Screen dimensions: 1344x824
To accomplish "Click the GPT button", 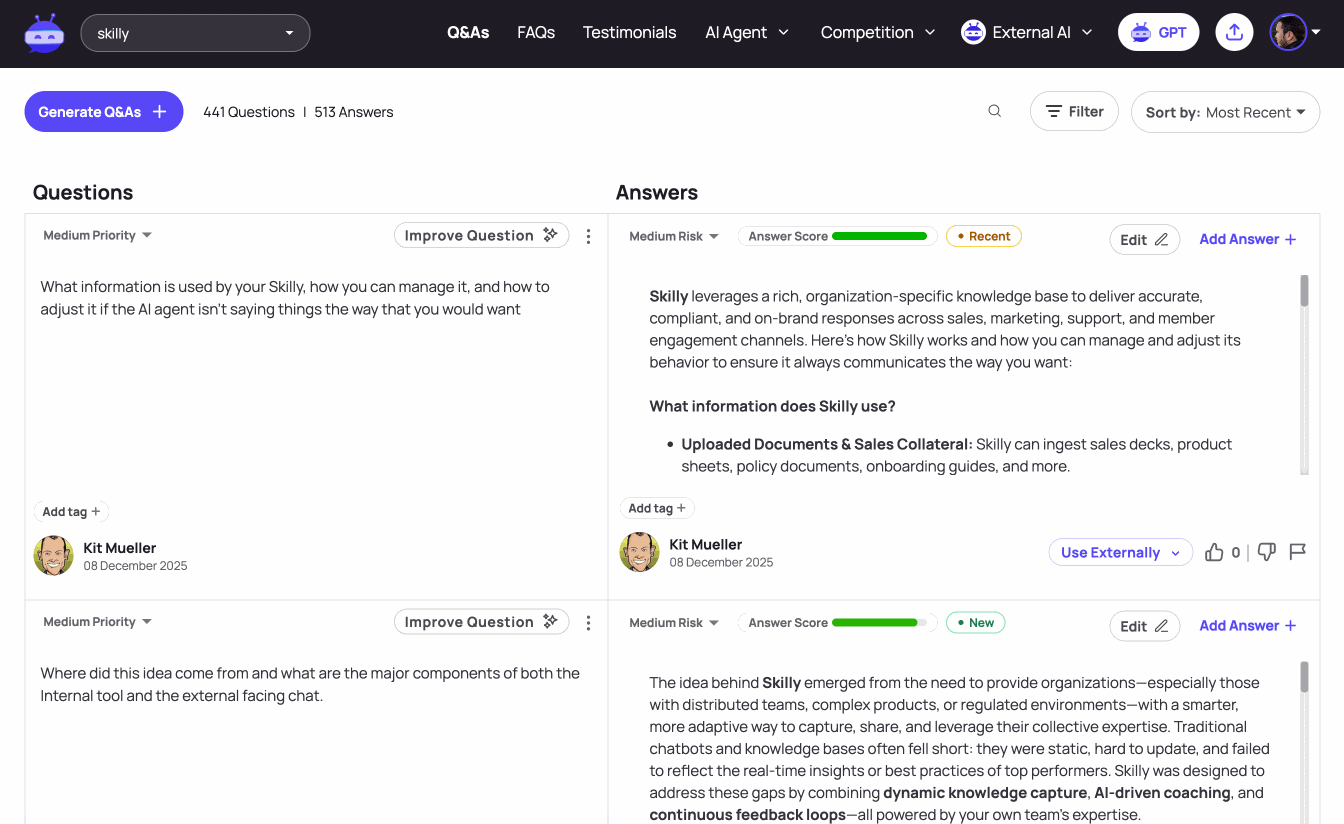I will pos(1159,33).
